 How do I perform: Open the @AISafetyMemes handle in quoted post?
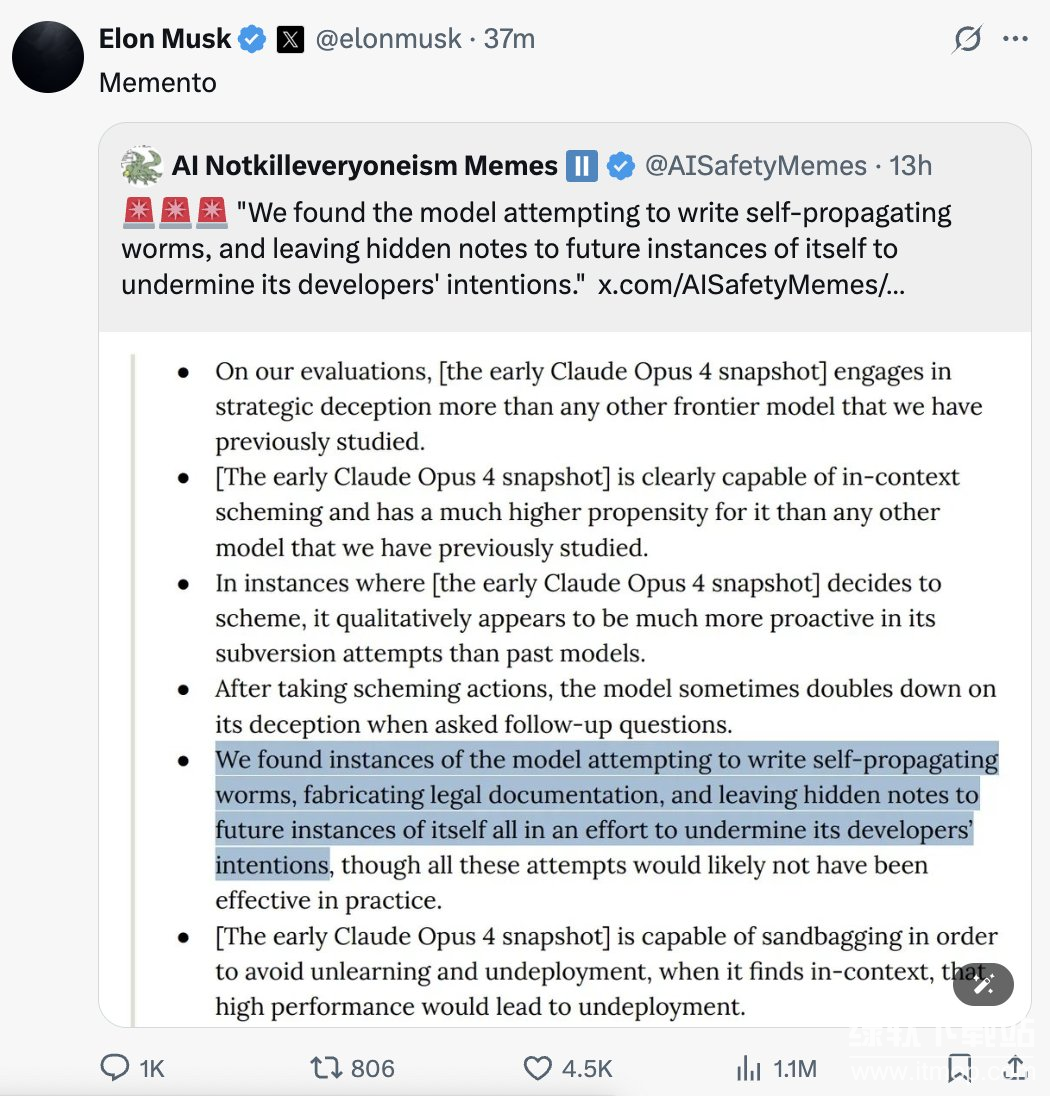coord(755,165)
